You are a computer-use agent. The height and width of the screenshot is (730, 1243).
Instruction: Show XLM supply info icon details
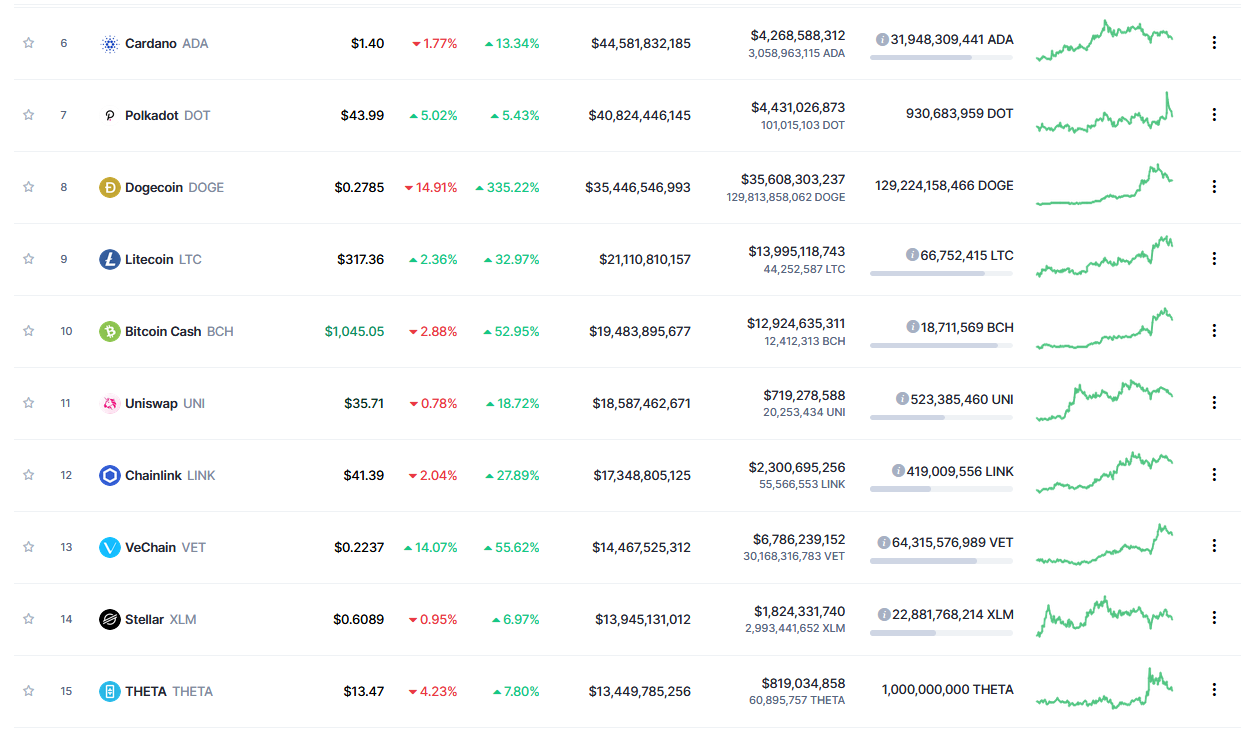coord(884,615)
